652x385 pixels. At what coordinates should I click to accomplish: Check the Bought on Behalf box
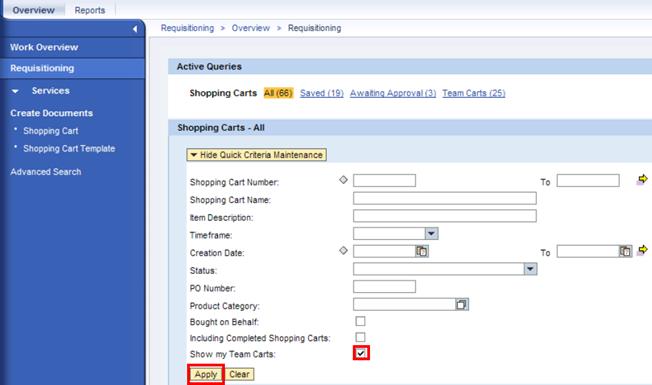361,321
